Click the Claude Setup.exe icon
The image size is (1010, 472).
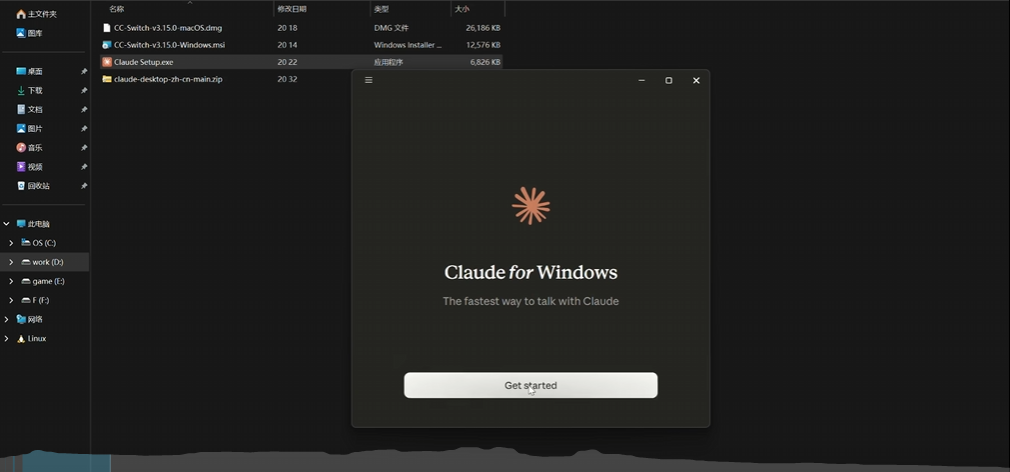(107, 62)
